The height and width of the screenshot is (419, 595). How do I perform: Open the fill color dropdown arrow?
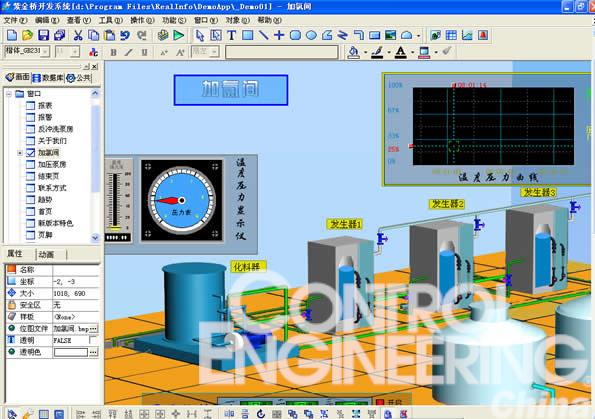(x=365, y=52)
